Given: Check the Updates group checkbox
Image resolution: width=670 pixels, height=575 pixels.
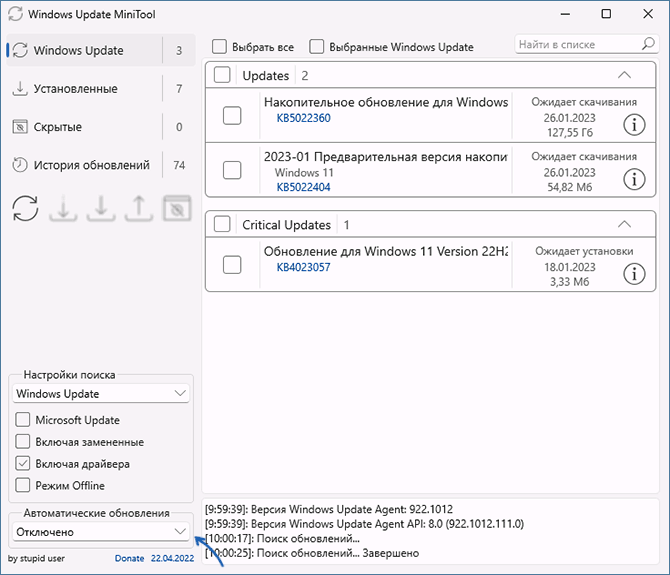Looking at the screenshot, I should click(x=222, y=75).
